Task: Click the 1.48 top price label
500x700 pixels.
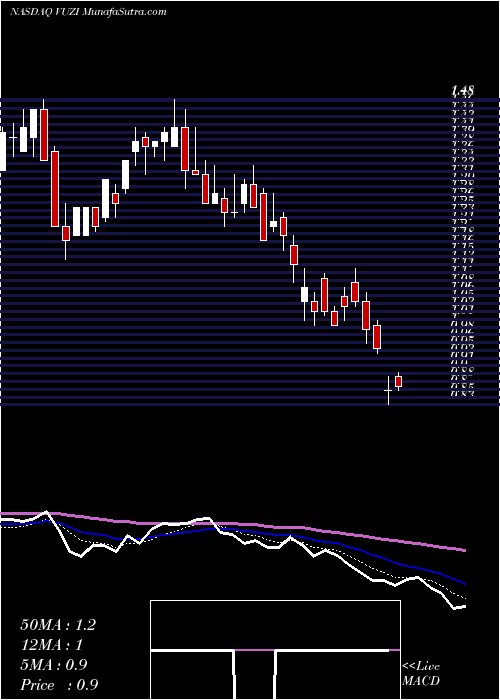Action: tap(462, 91)
